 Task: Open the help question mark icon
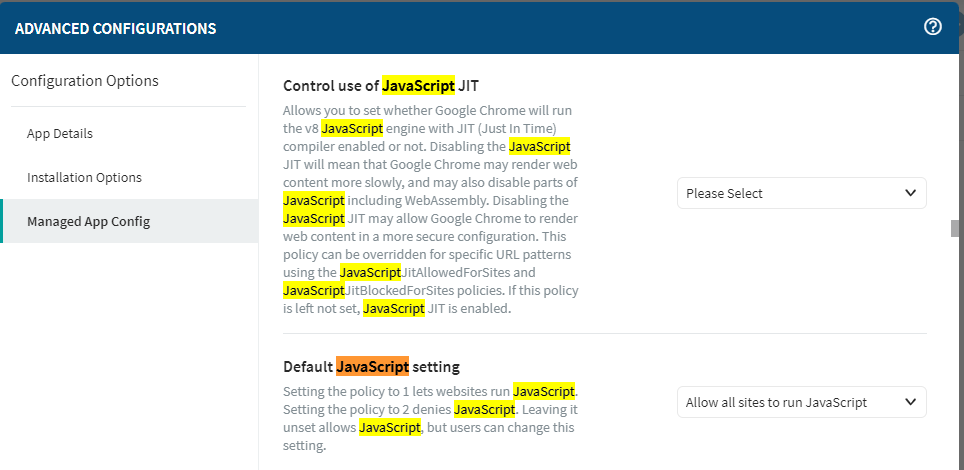point(933,27)
